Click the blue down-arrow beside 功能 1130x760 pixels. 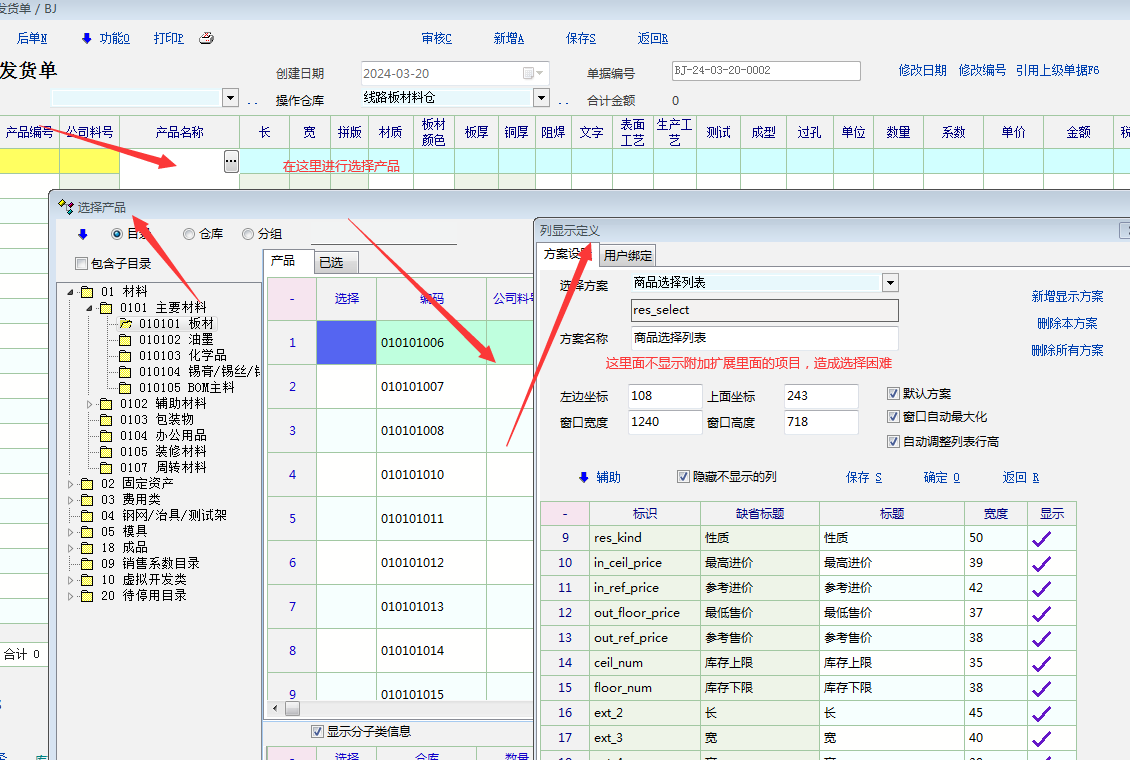coord(87,39)
